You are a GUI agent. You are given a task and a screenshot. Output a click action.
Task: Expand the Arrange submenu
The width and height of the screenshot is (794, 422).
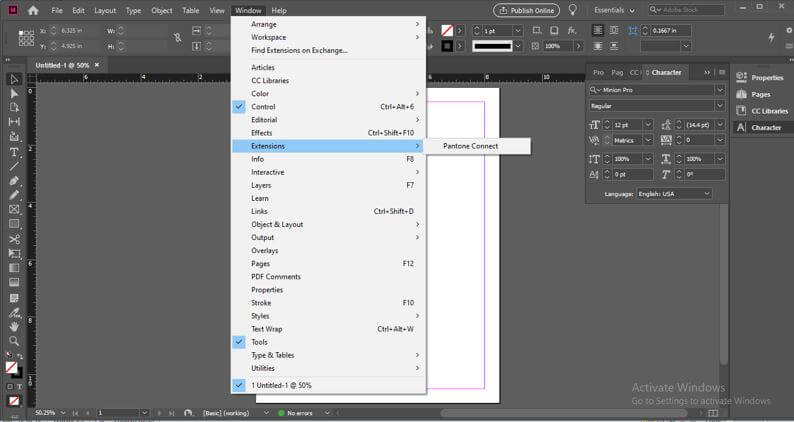pyautogui.click(x=329, y=24)
